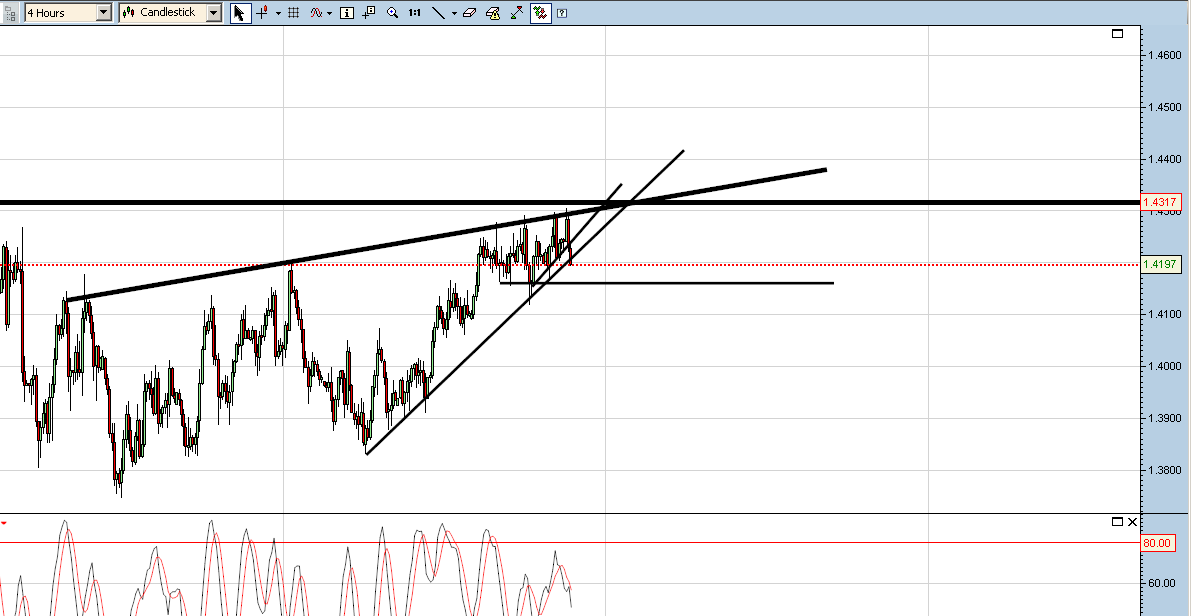Select the data cursor plus-box tool
This screenshot has width=1192, height=616.
tap(369, 13)
